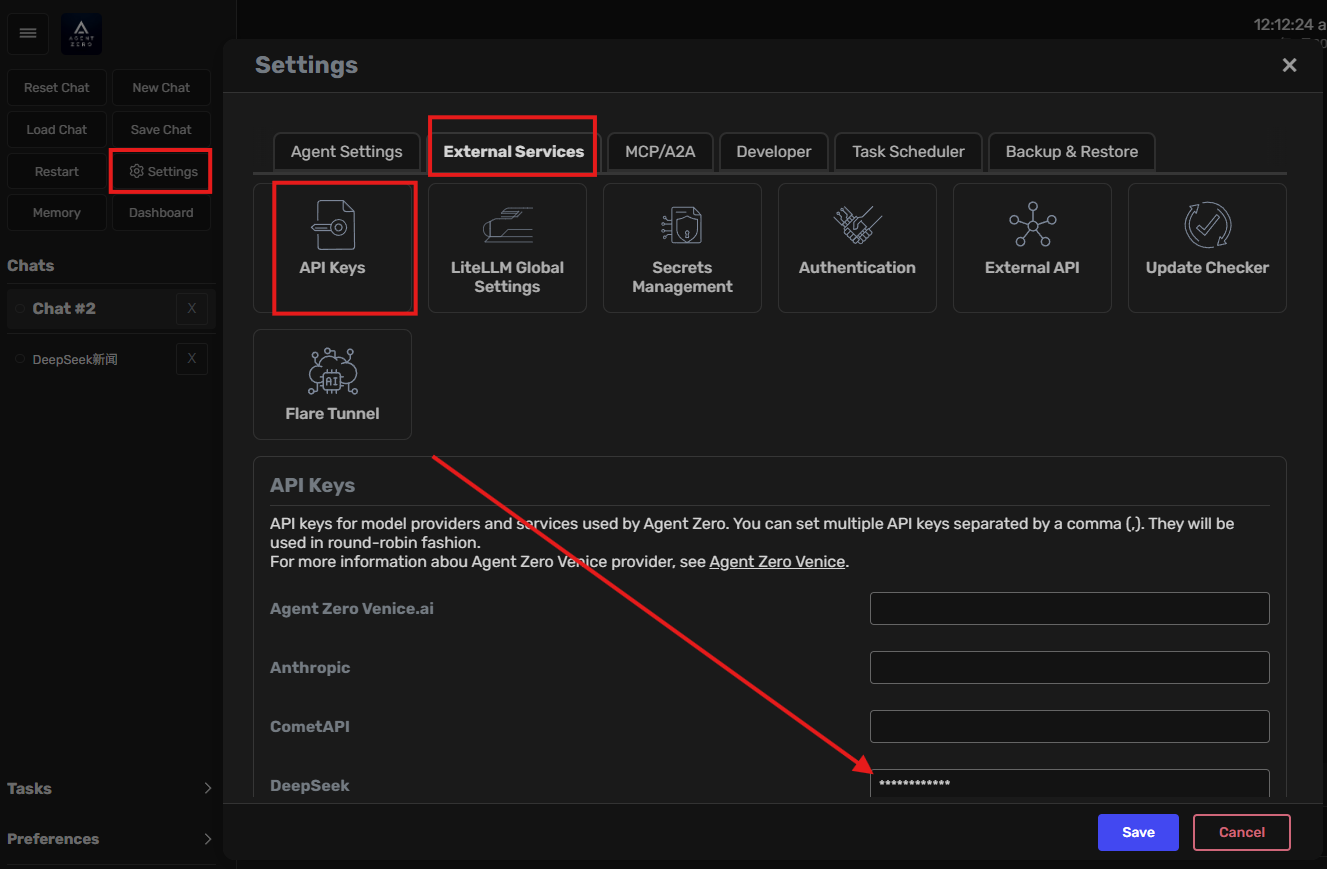Screen dimensions: 1327x869
Task: Open the Flare Tunnel icon
Action: pos(332,372)
